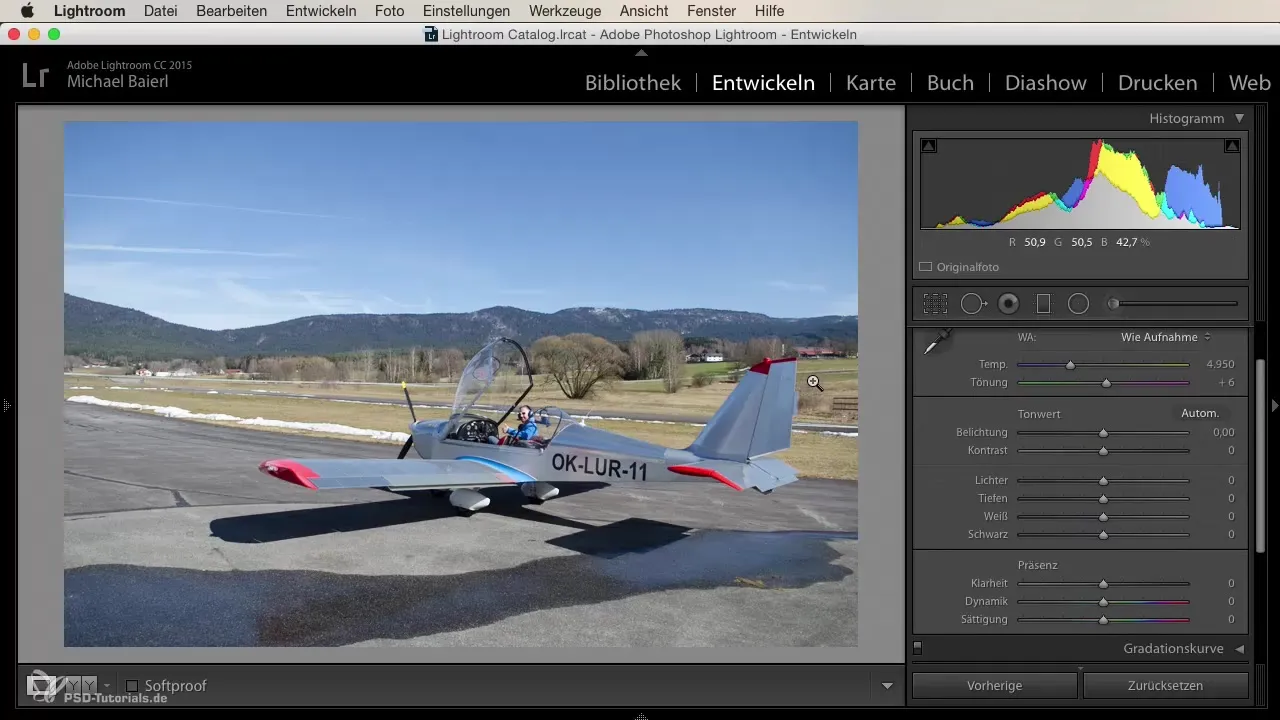This screenshot has height=720, width=1280.
Task: Click the Weiß slider handle
Action: (x=1103, y=517)
